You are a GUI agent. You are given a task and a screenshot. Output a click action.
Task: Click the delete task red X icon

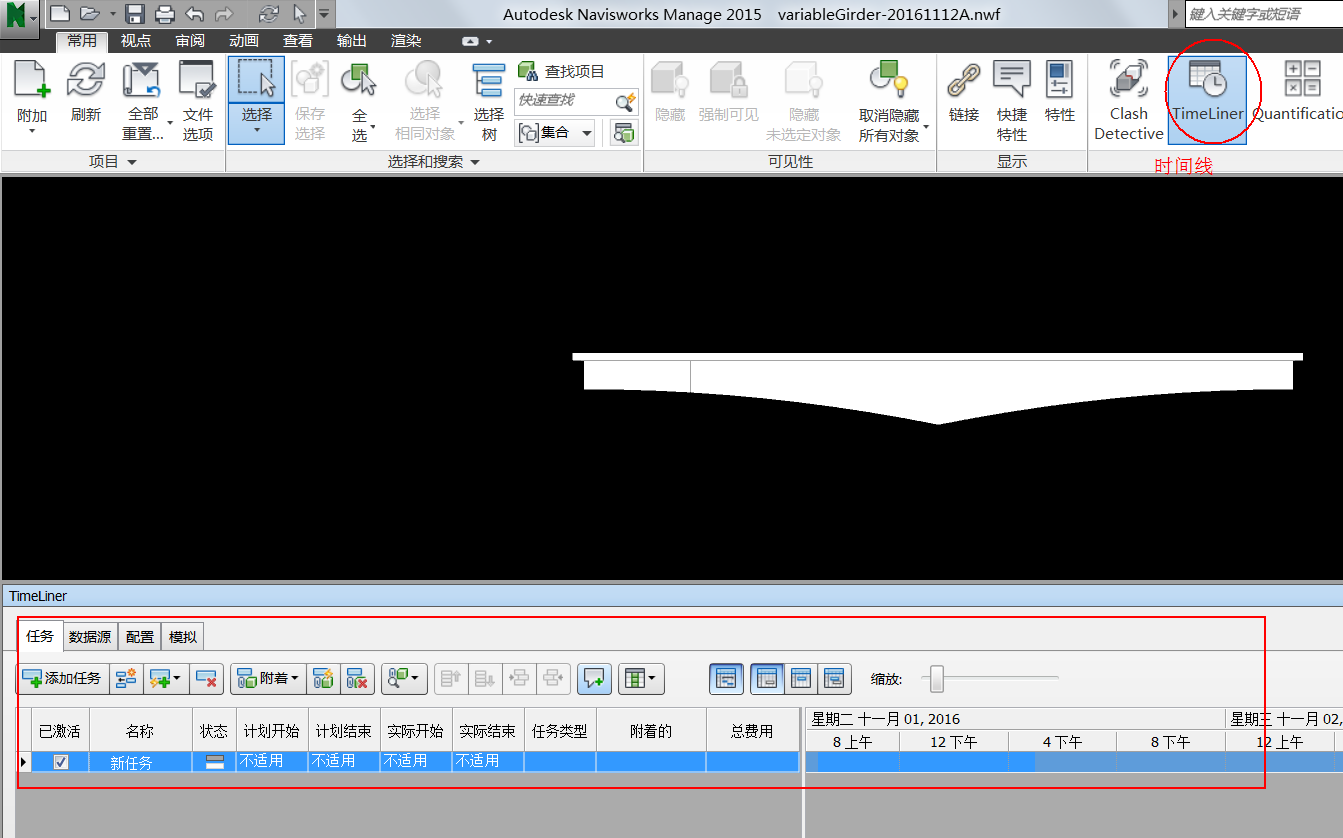tap(208, 678)
